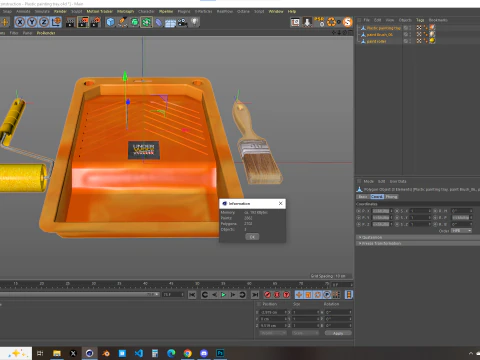This screenshot has height=360, width=480.
Task: Go to the start of the animation
Action: click(192, 295)
